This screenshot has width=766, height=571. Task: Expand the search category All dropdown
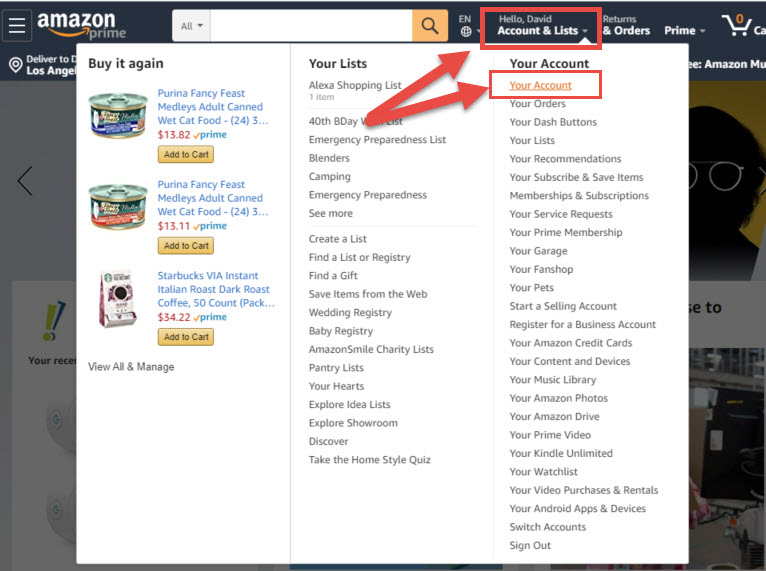pyautogui.click(x=192, y=25)
